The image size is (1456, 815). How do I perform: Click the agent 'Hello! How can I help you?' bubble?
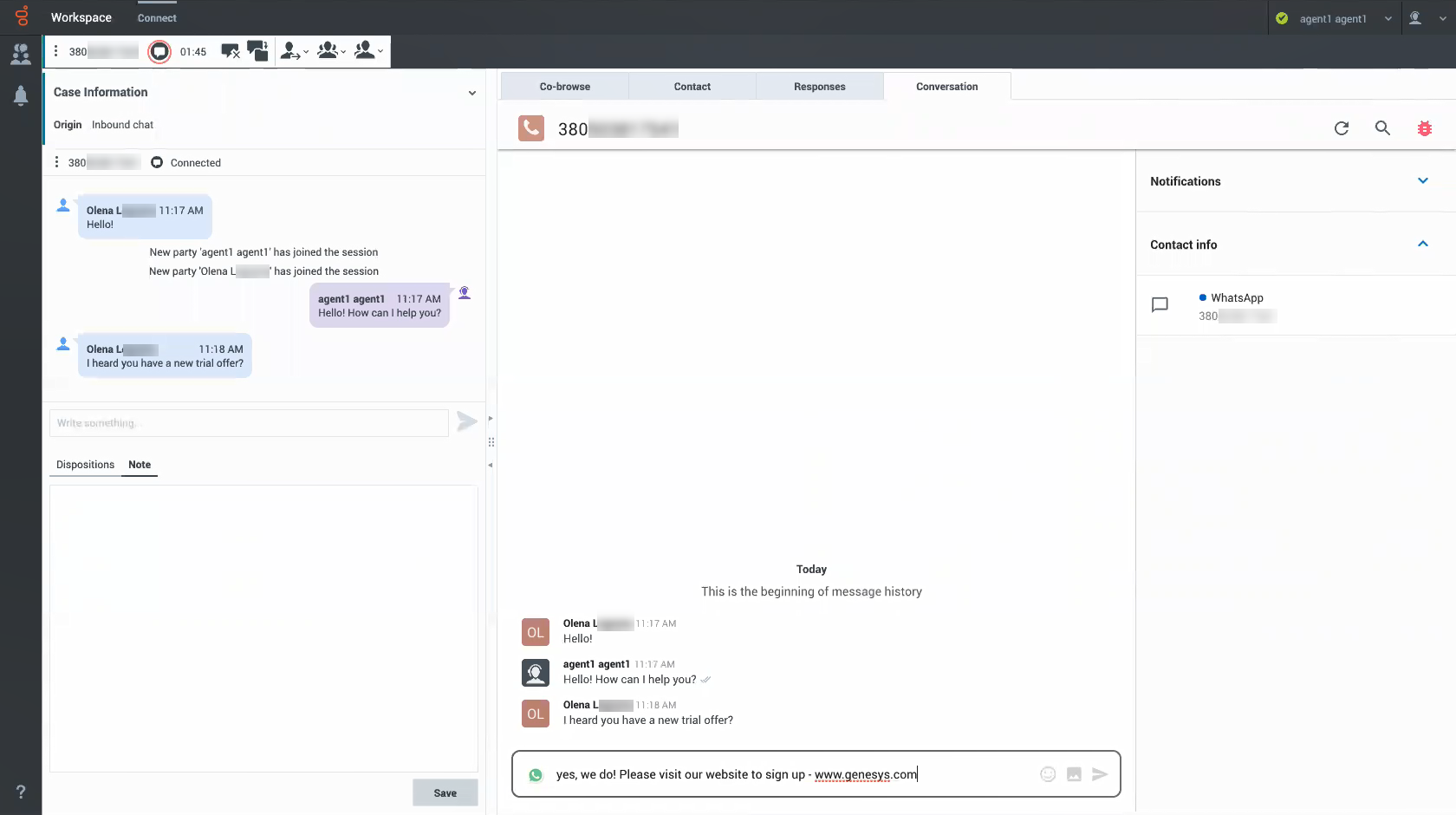pyautogui.click(x=380, y=305)
